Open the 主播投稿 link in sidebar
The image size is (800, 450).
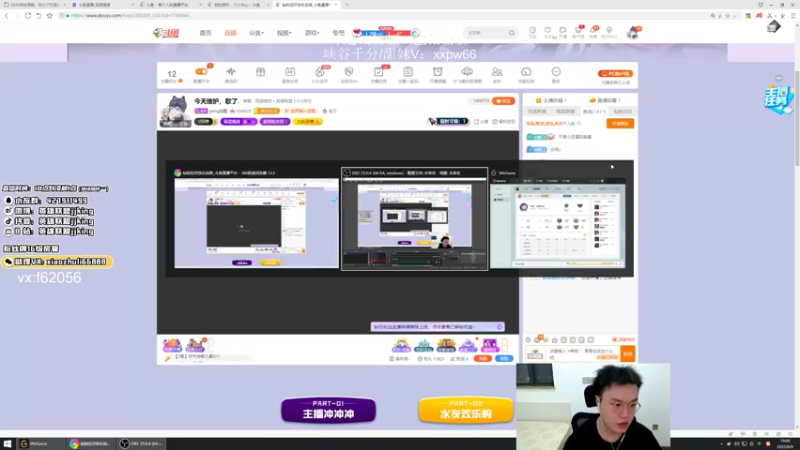pos(551,101)
